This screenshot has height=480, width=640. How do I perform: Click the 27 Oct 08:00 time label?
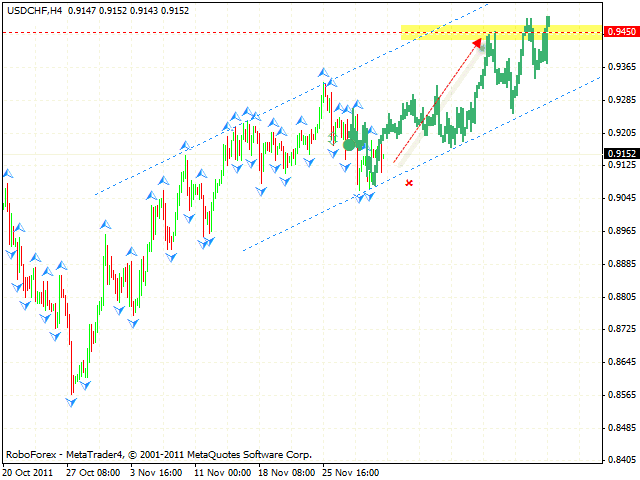click(94, 471)
